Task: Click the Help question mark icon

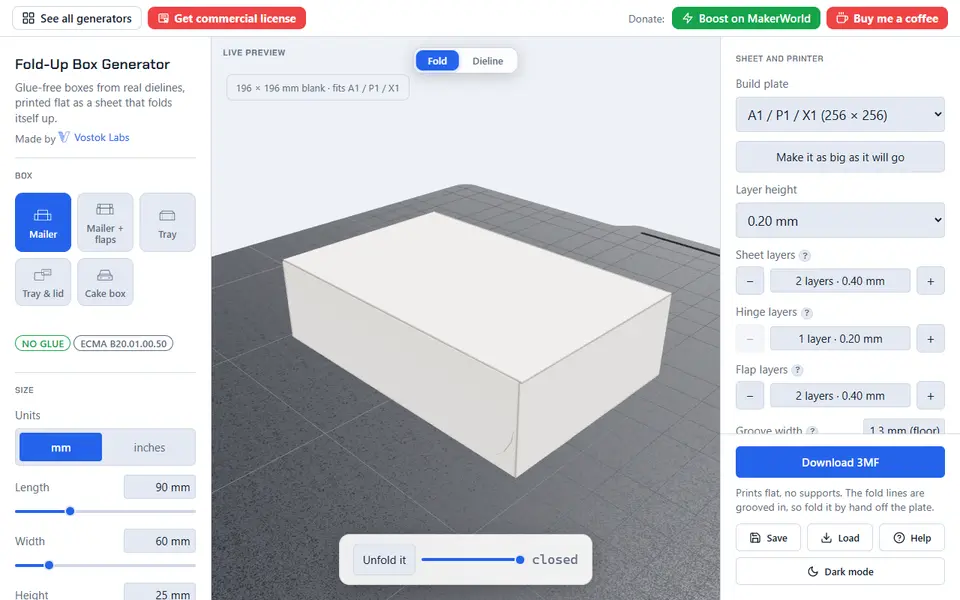Action: [x=899, y=538]
